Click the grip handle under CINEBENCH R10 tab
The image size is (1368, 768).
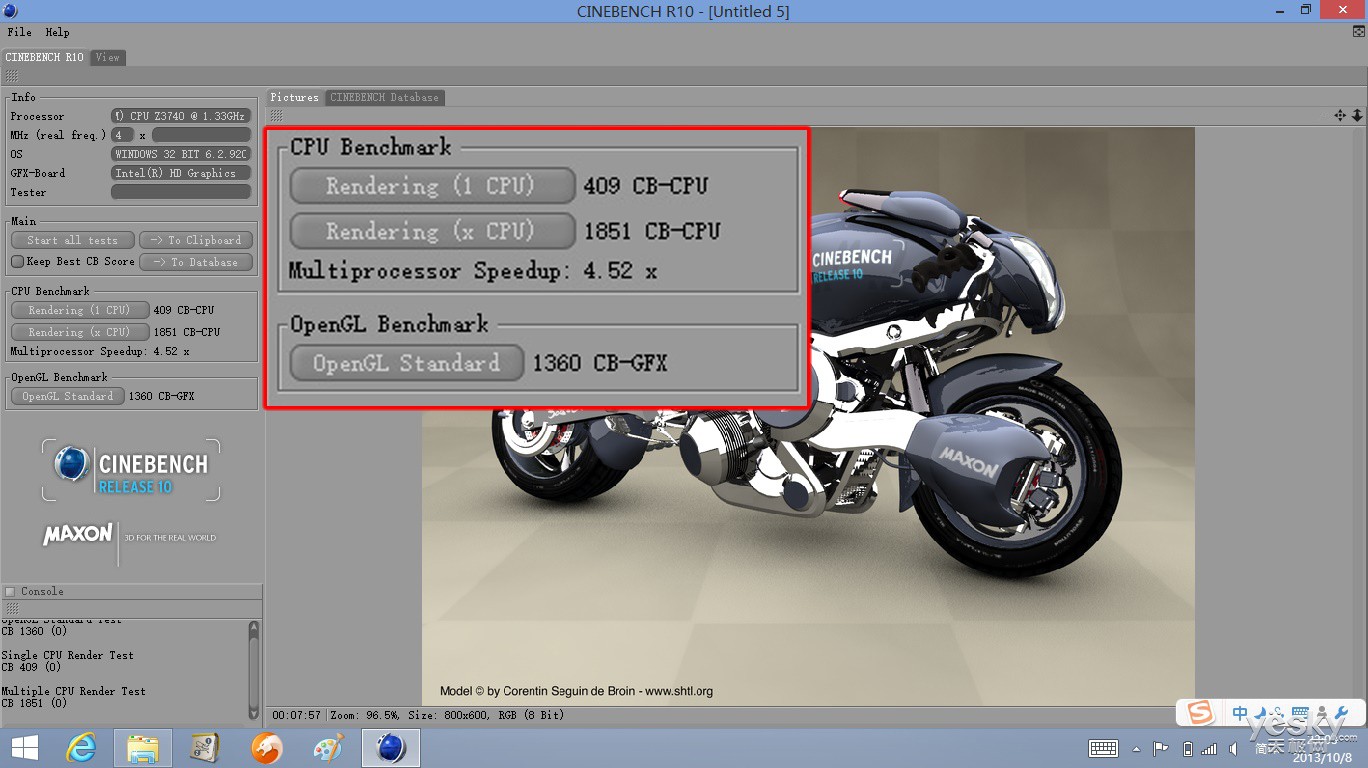pyautogui.click(x=11, y=76)
